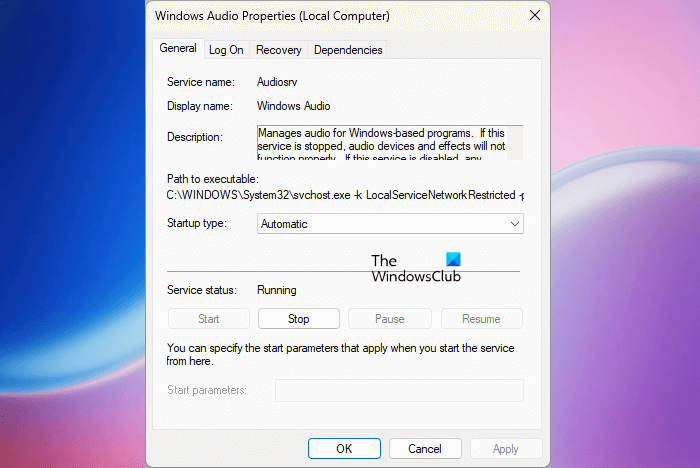Focus the Start parameters text field
Viewport: 700px width, 468px height.
tap(399, 390)
